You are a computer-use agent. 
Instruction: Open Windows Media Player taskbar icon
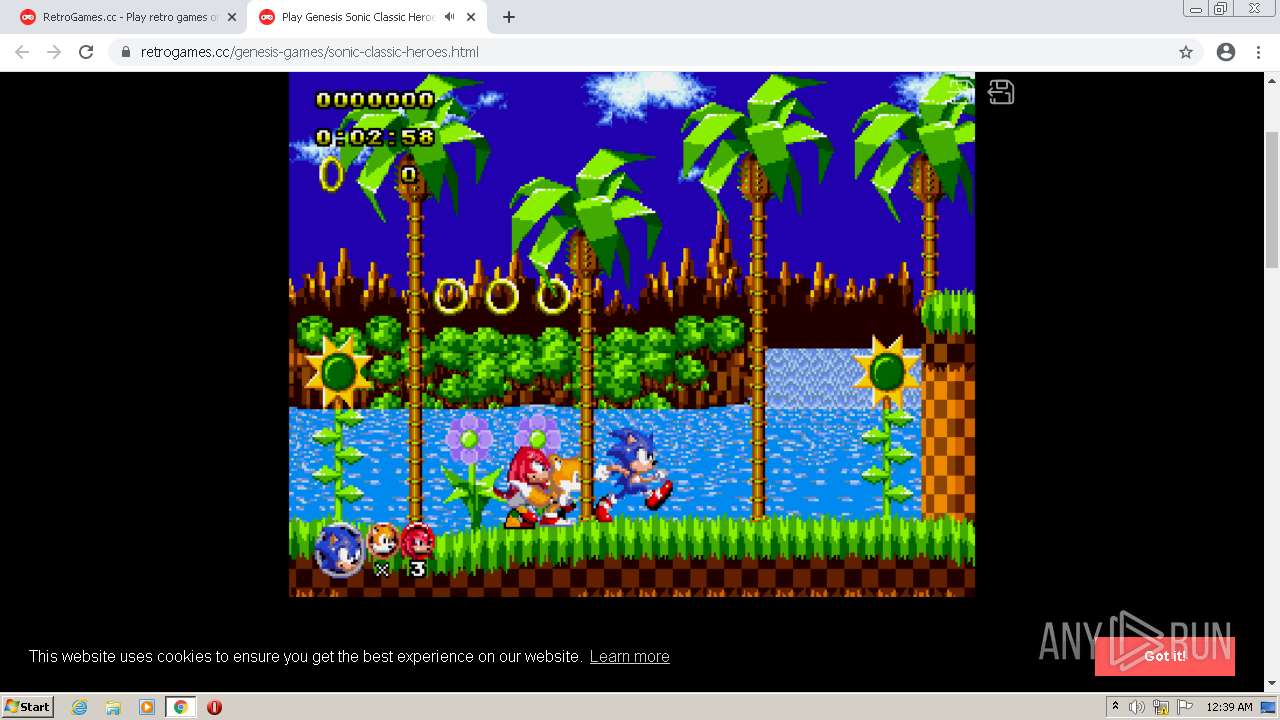[x=147, y=707]
